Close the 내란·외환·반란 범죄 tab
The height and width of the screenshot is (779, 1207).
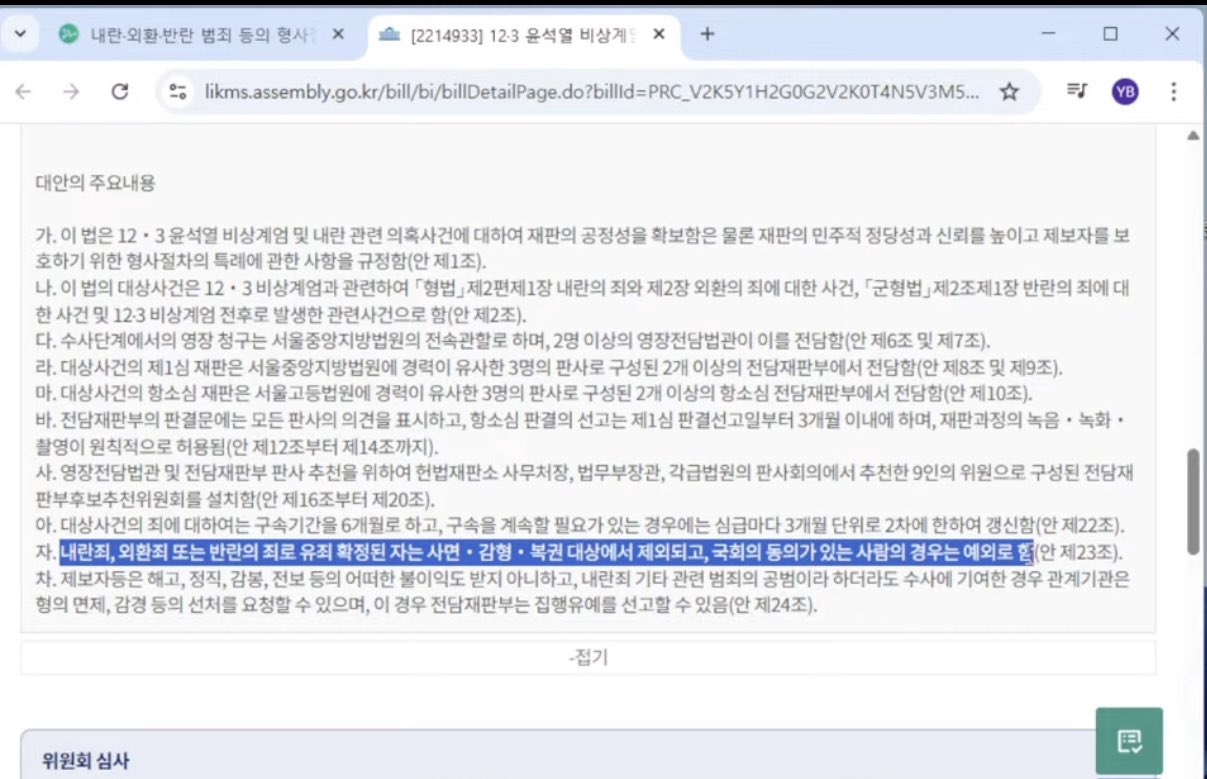pos(338,34)
